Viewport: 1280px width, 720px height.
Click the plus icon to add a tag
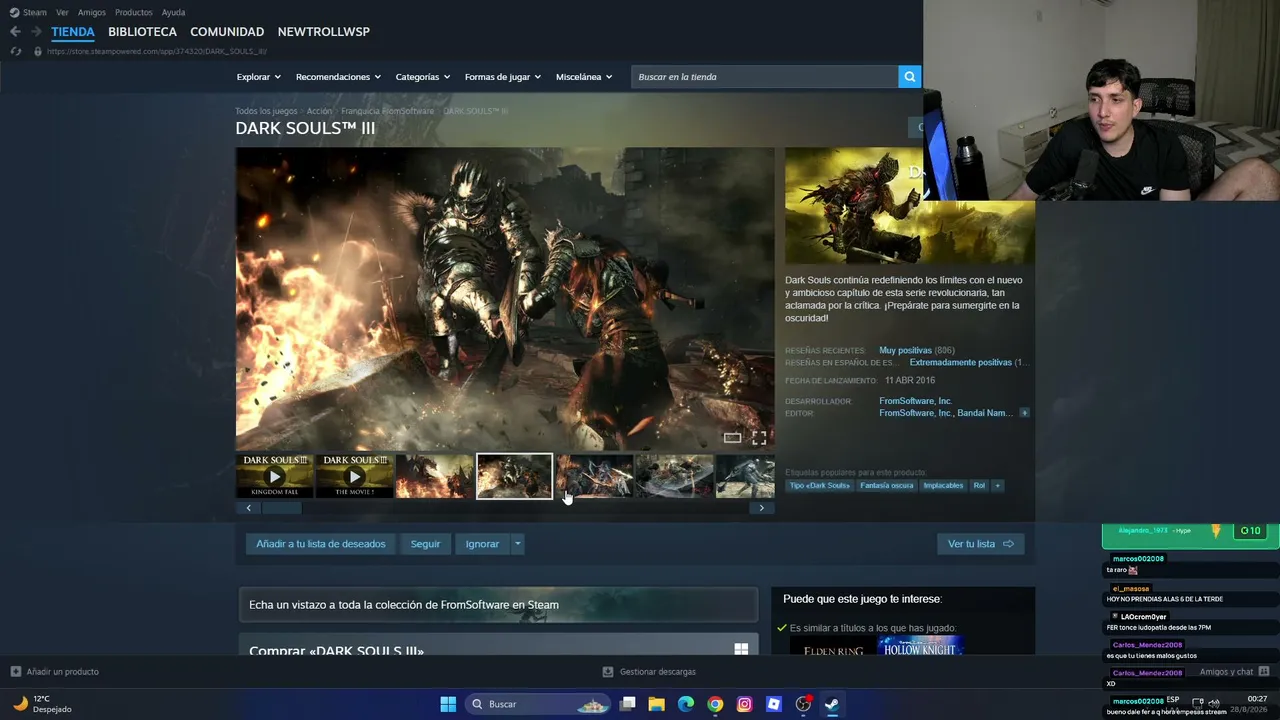coord(997,486)
